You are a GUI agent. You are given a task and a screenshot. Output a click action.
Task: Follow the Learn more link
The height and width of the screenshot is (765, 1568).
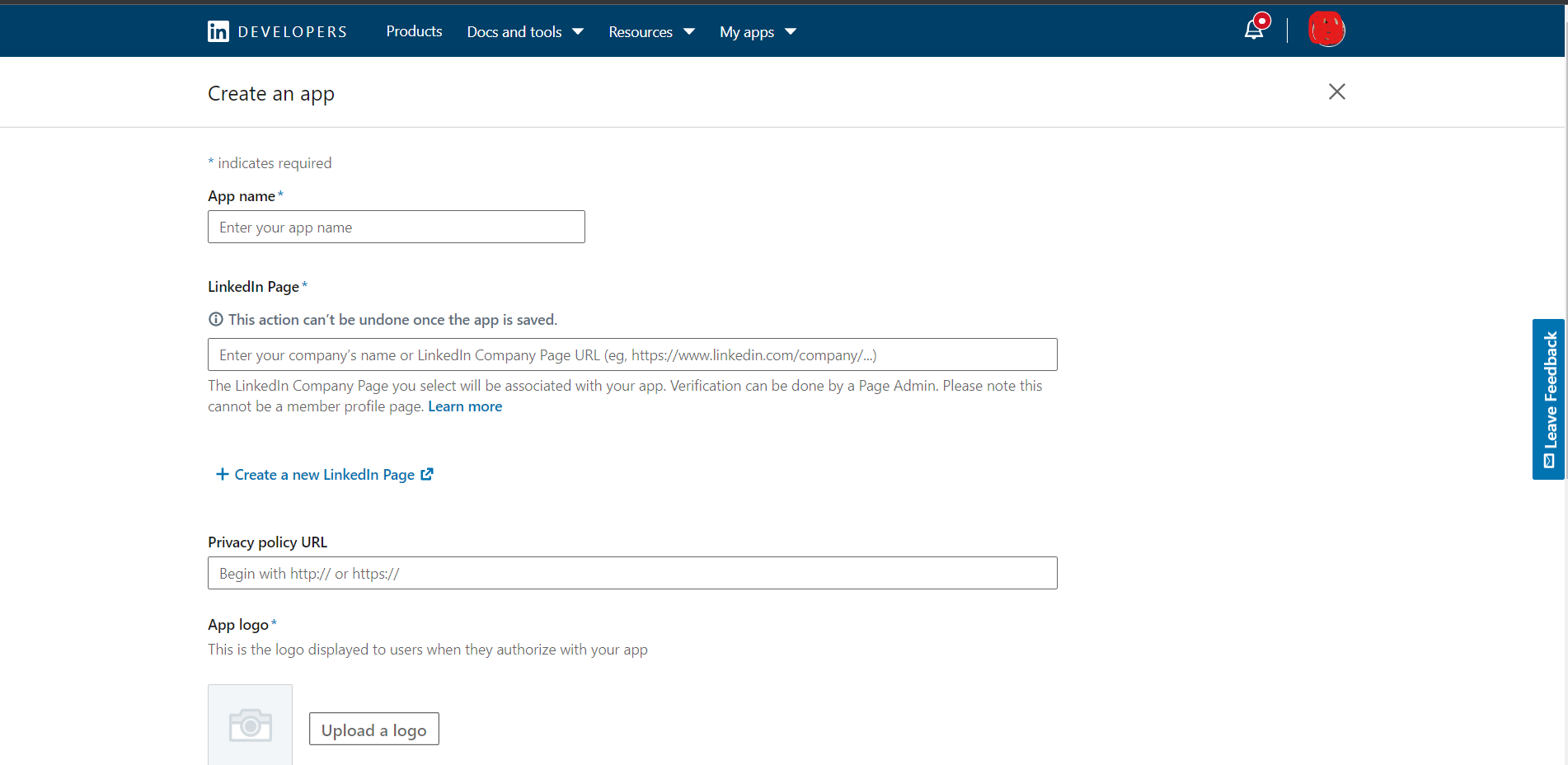coord(465,406)
